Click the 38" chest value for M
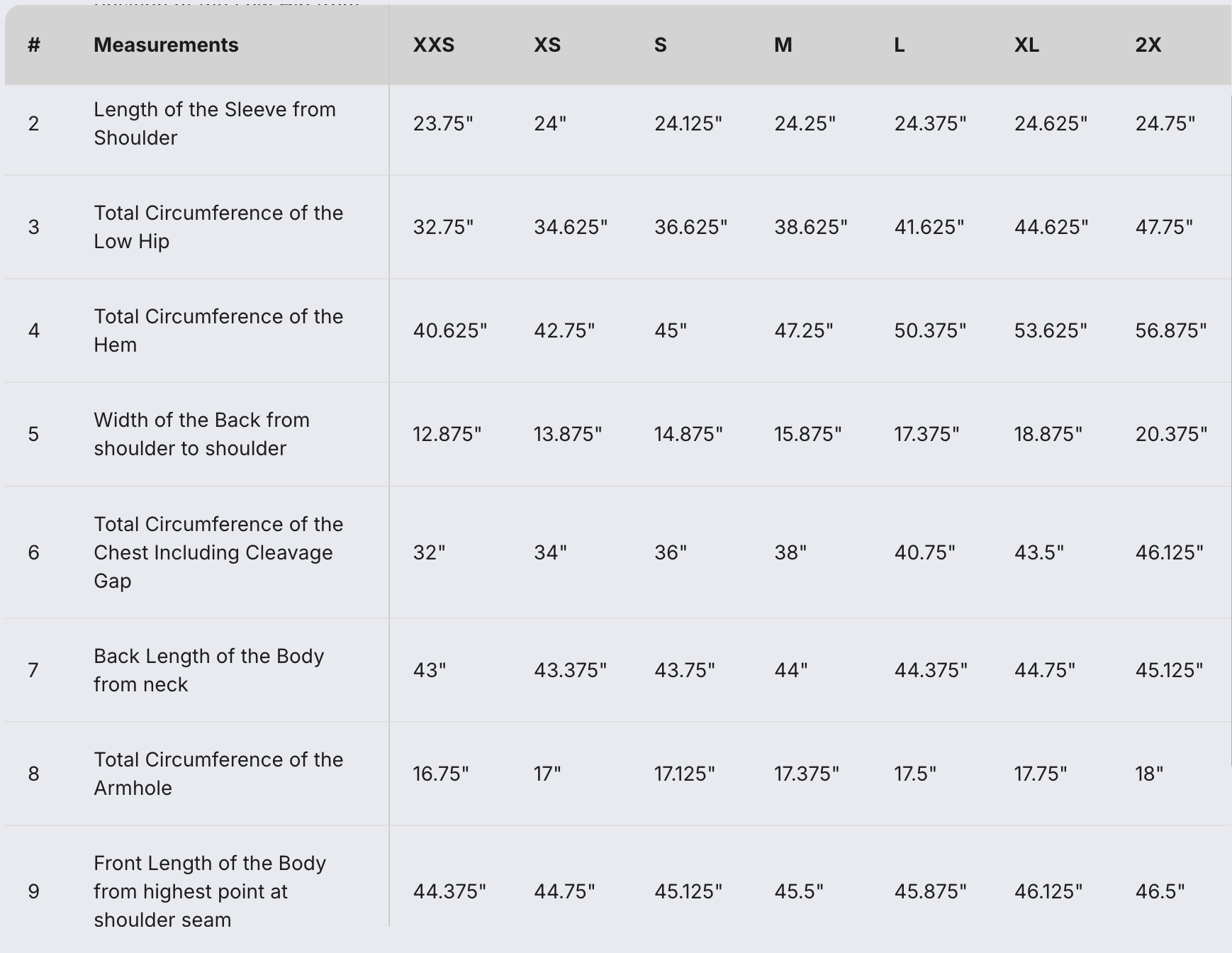1232x953 pixels. (x=790, y=552)
